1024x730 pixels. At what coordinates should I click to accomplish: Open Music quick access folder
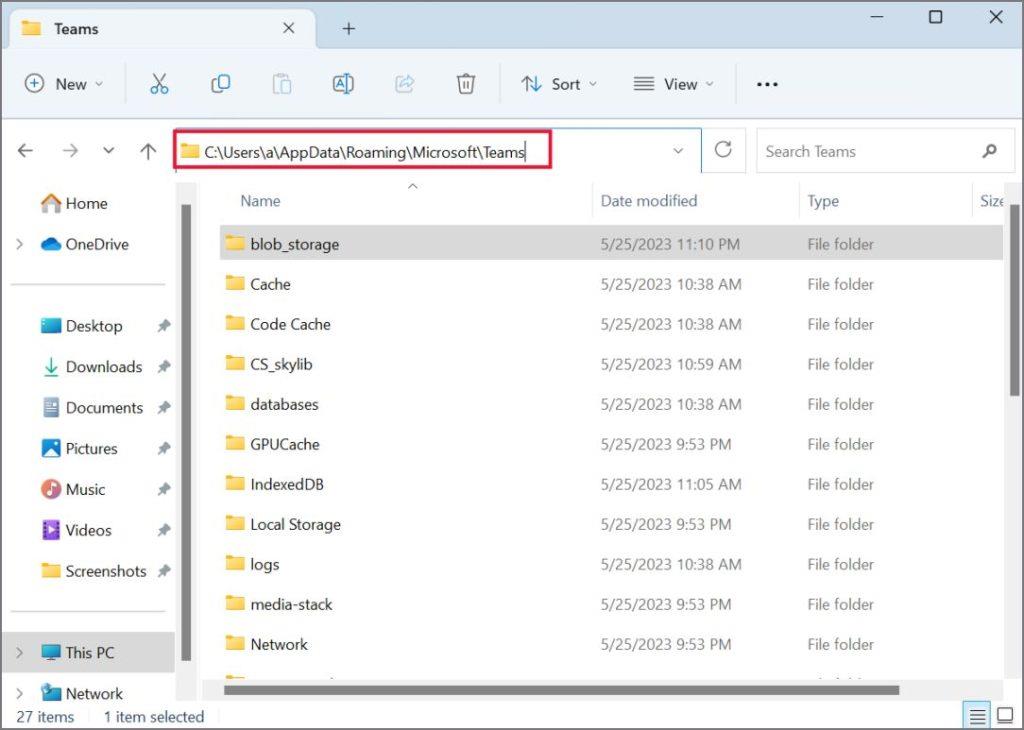coord(73,489)
